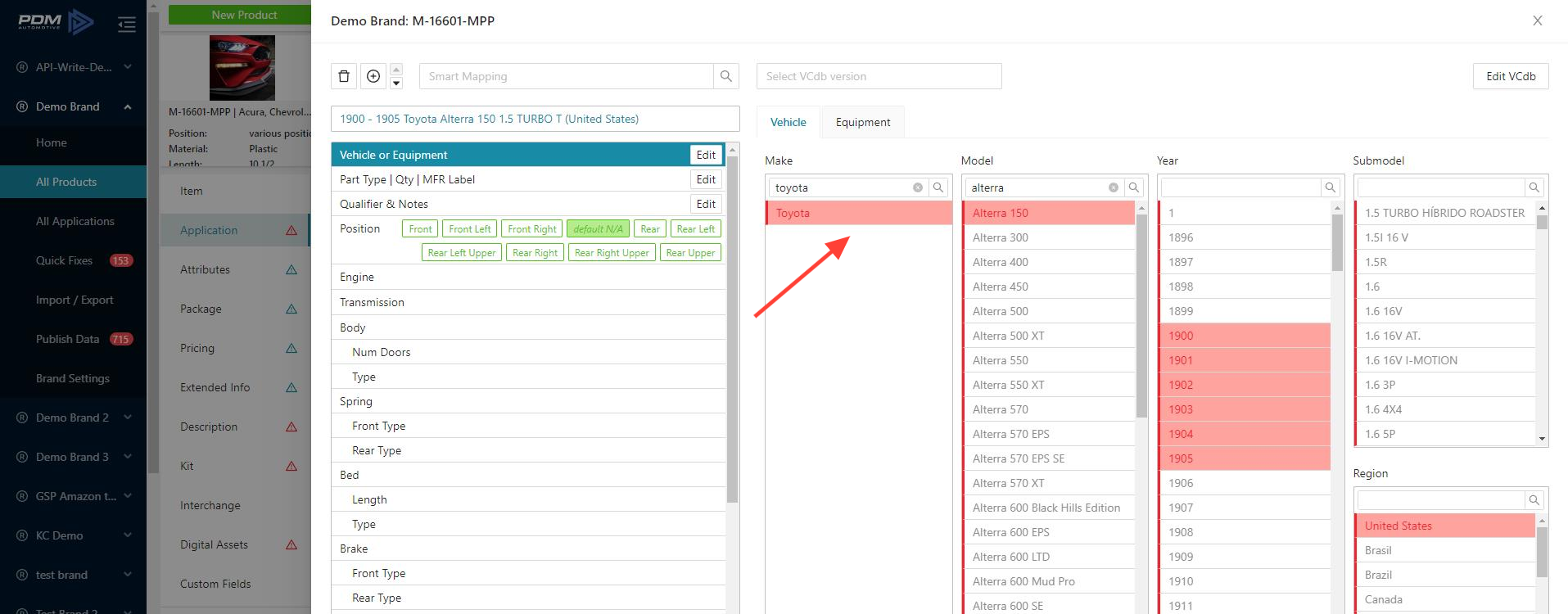The width and height of the screenshot is (1568, 614).
Task: Toggle the Rear Left Upper position tag
Action: (462, 253)
